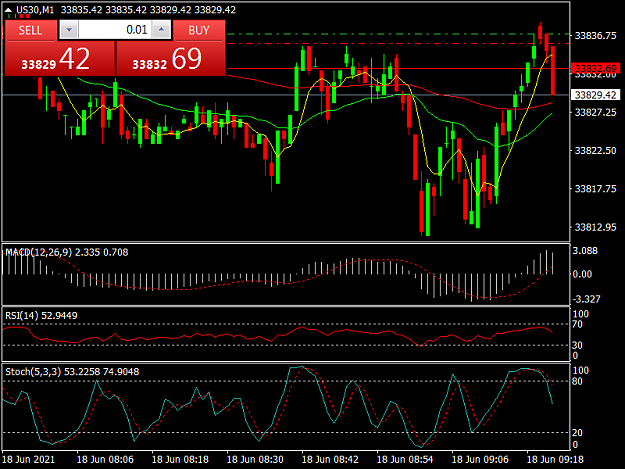This screenshot has height=469, width=625.
Task: Click the 0.01 volume input field
Action: point(115,30)
